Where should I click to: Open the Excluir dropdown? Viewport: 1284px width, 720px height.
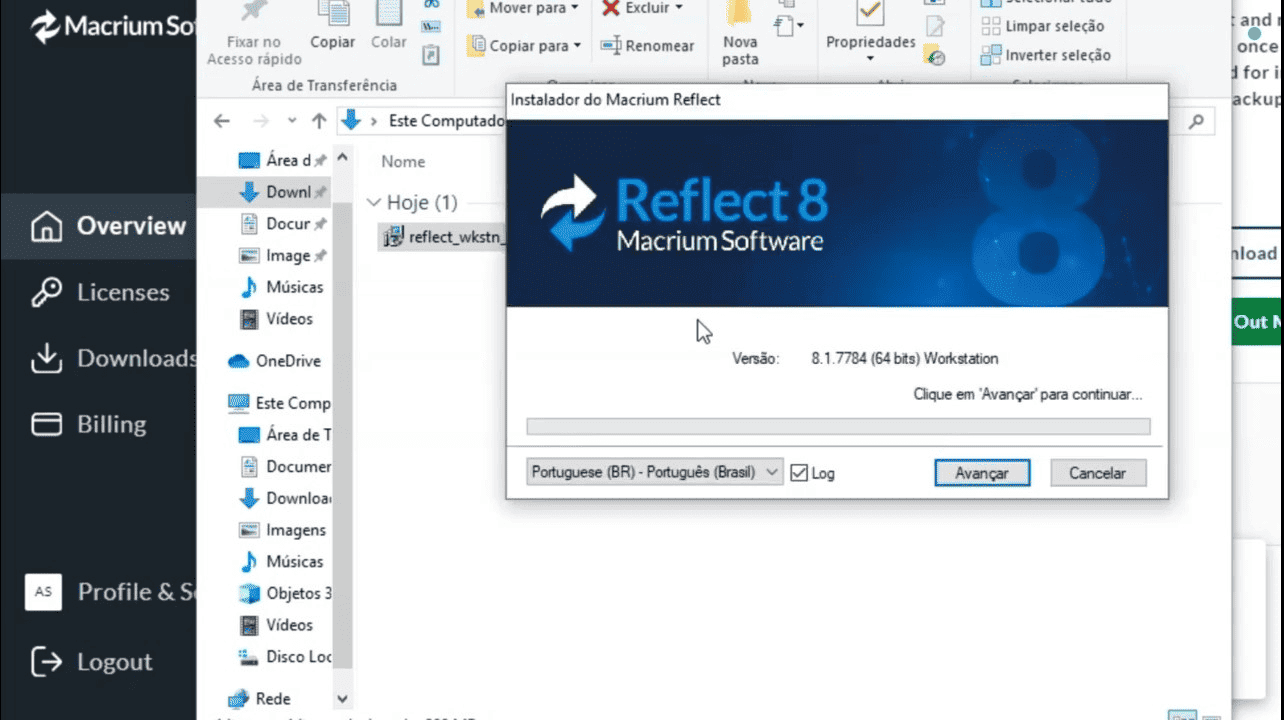click(x=641, y=8)
